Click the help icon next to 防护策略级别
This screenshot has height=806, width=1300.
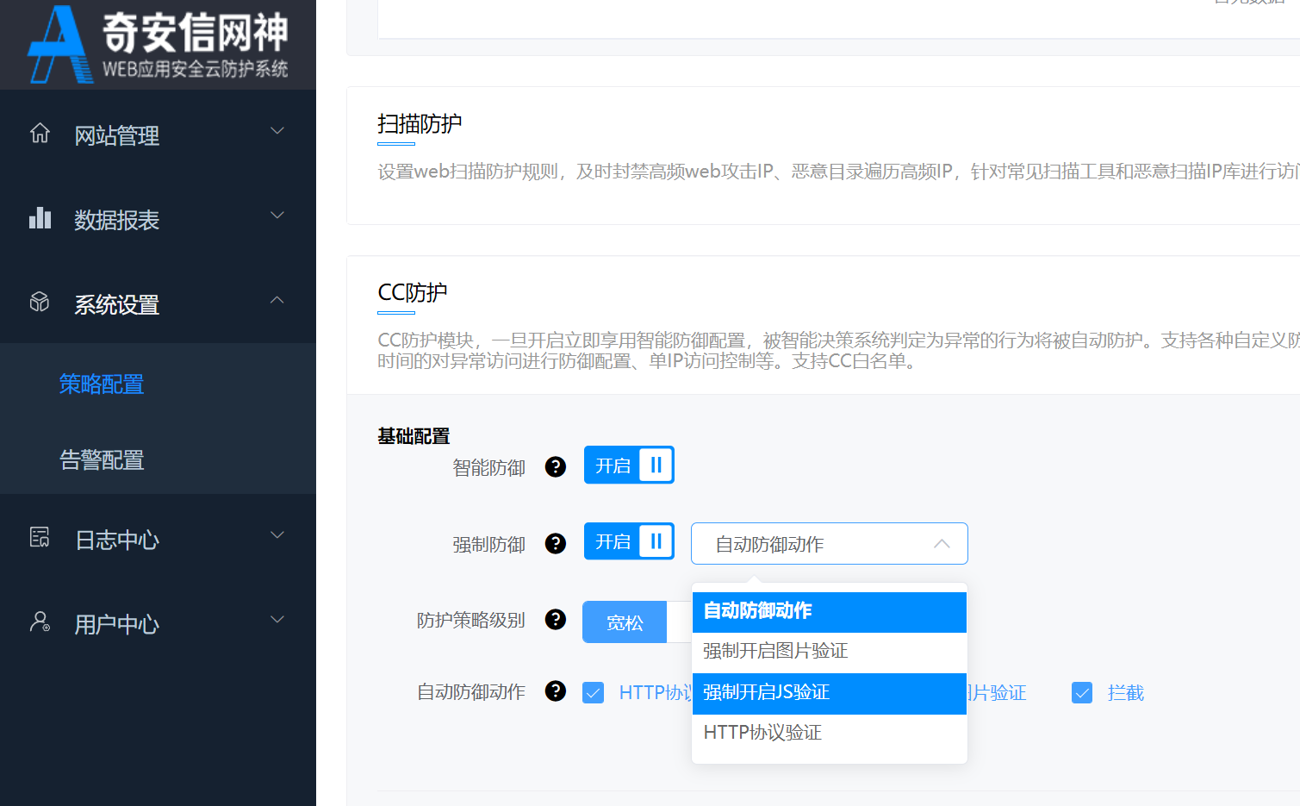coord(555,620)
